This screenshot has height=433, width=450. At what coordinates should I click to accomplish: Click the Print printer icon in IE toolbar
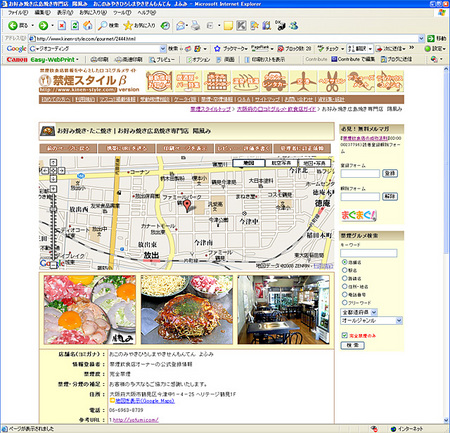[196, 25]
